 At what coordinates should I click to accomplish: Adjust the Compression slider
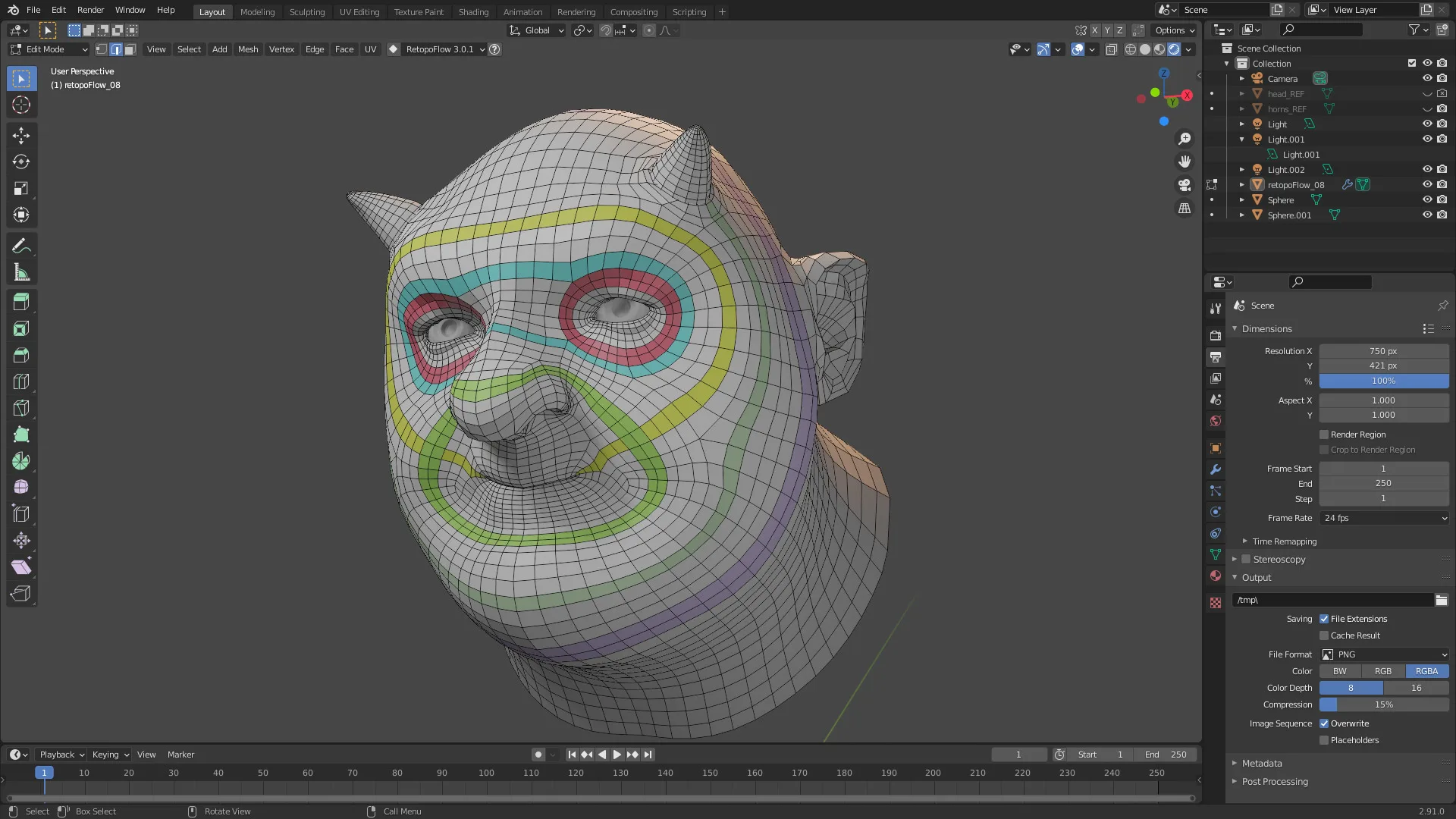click(x=1384, y=704)
